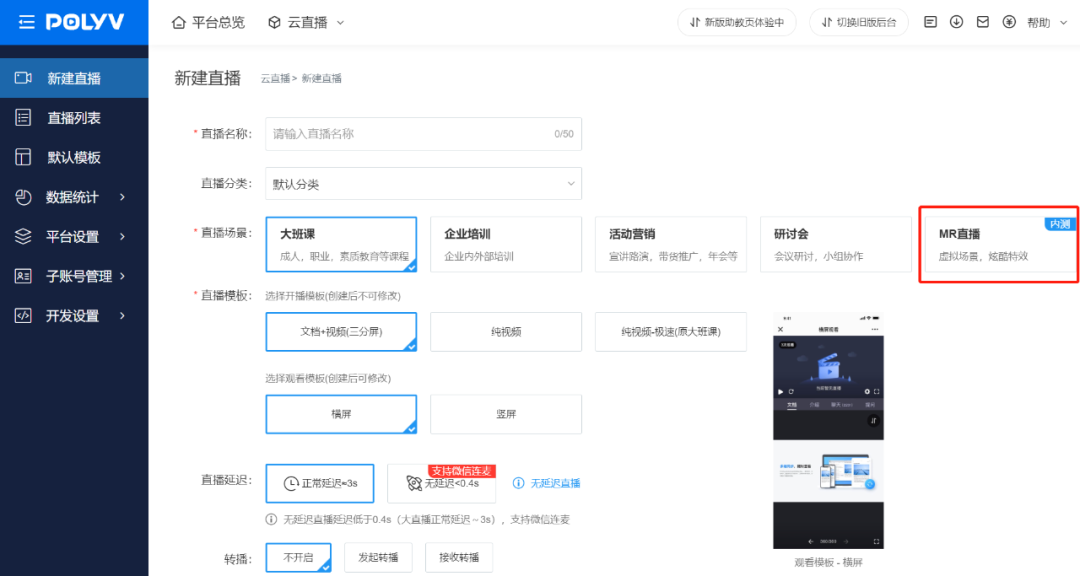The height and width of the screenshot is (576, 1080).
Task: Click the info icon beside 无延迟直播
Action: [518, 483]
